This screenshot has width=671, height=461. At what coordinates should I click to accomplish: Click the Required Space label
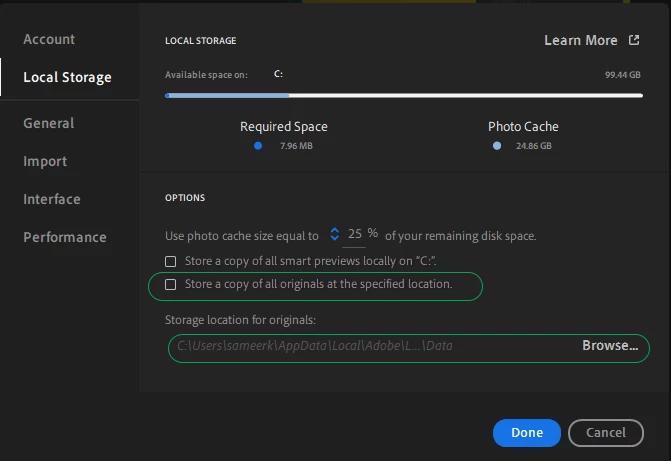pos(284,127)
